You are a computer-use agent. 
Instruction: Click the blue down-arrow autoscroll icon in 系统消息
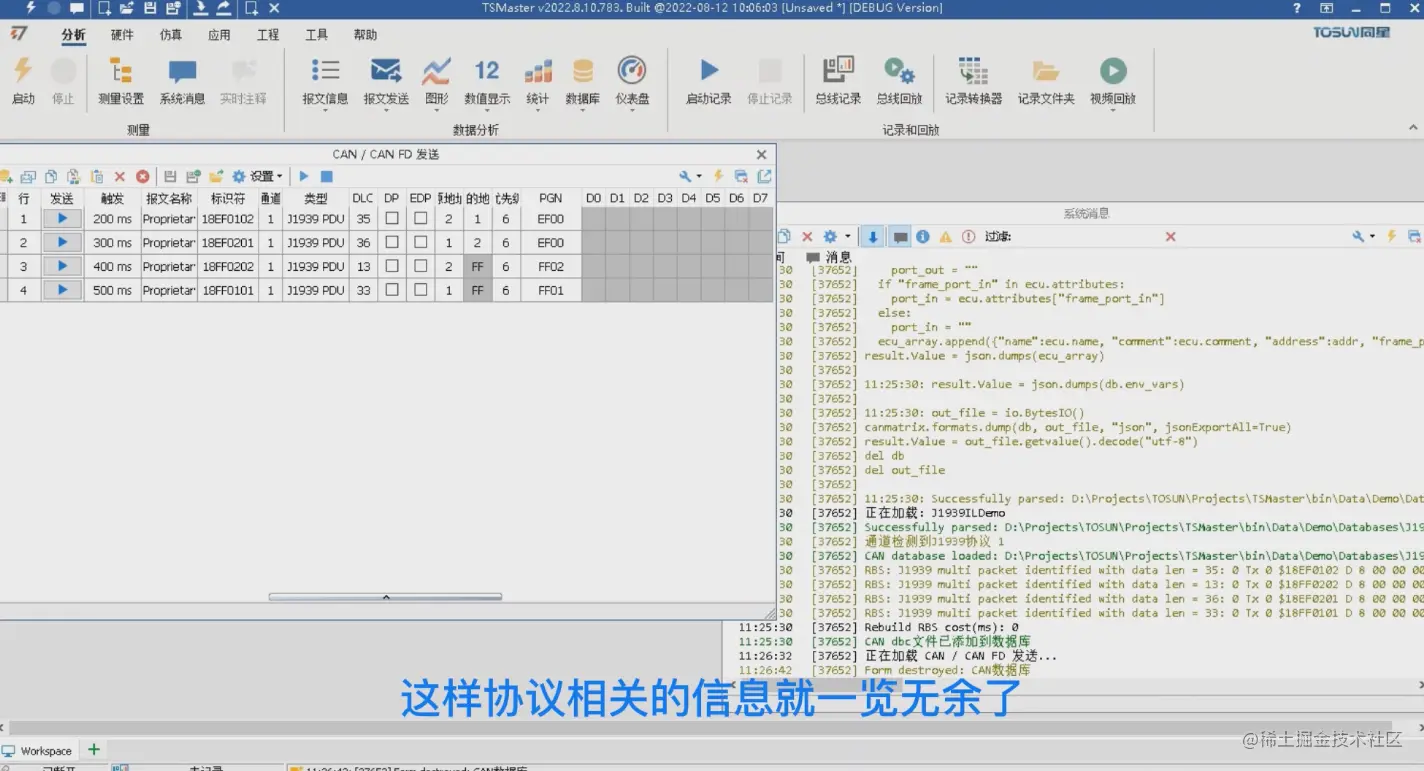[873, 237]
